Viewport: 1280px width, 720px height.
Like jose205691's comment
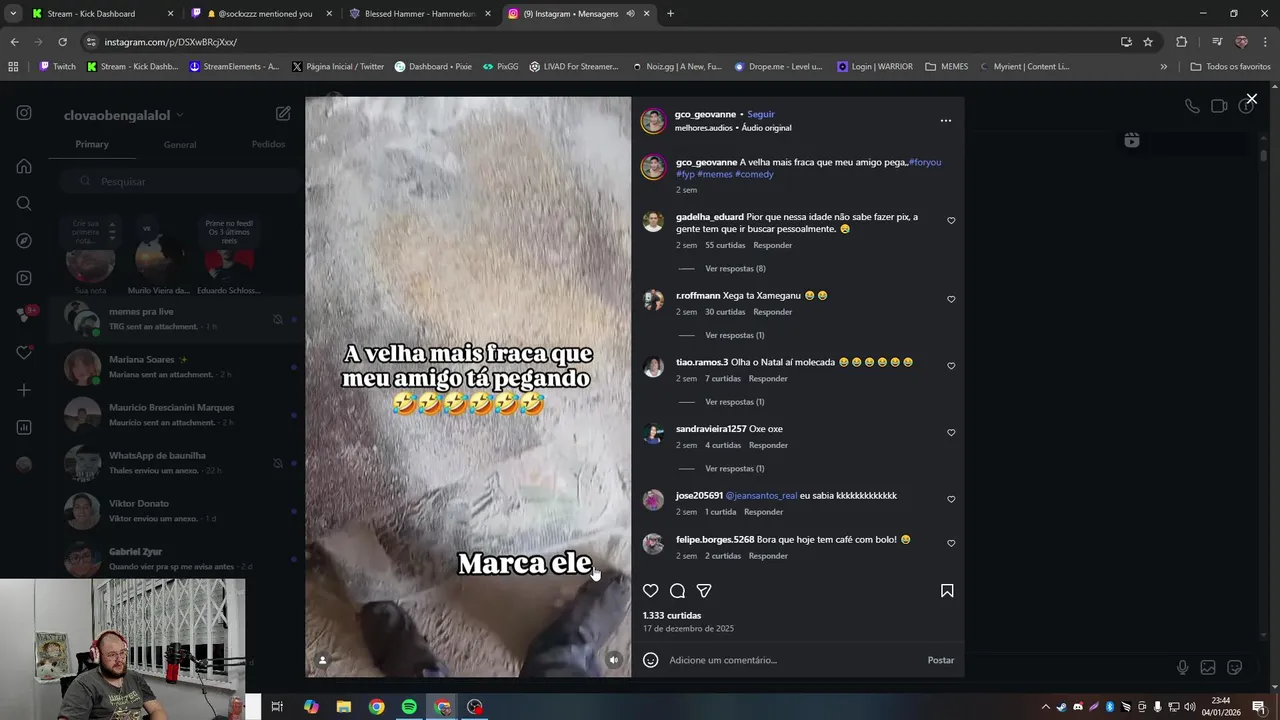pos(951,499)
